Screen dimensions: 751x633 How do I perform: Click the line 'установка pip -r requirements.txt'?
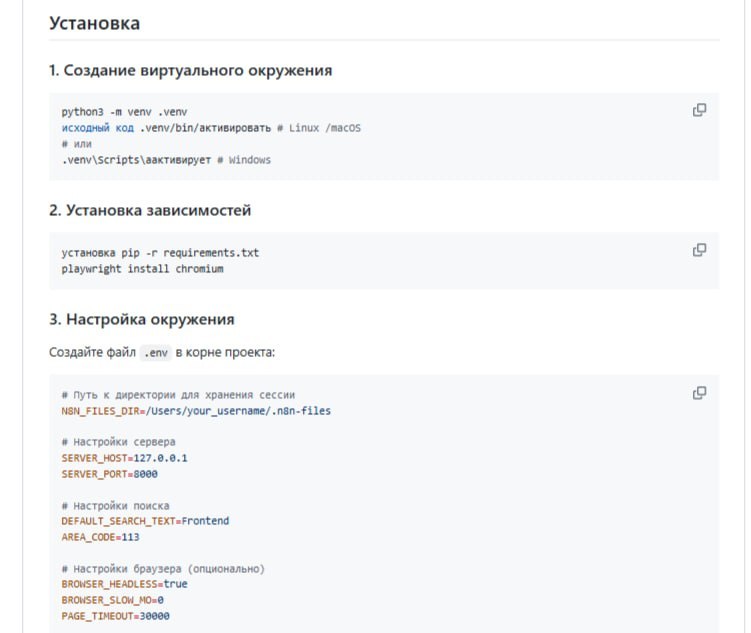[x=160, y=253]
